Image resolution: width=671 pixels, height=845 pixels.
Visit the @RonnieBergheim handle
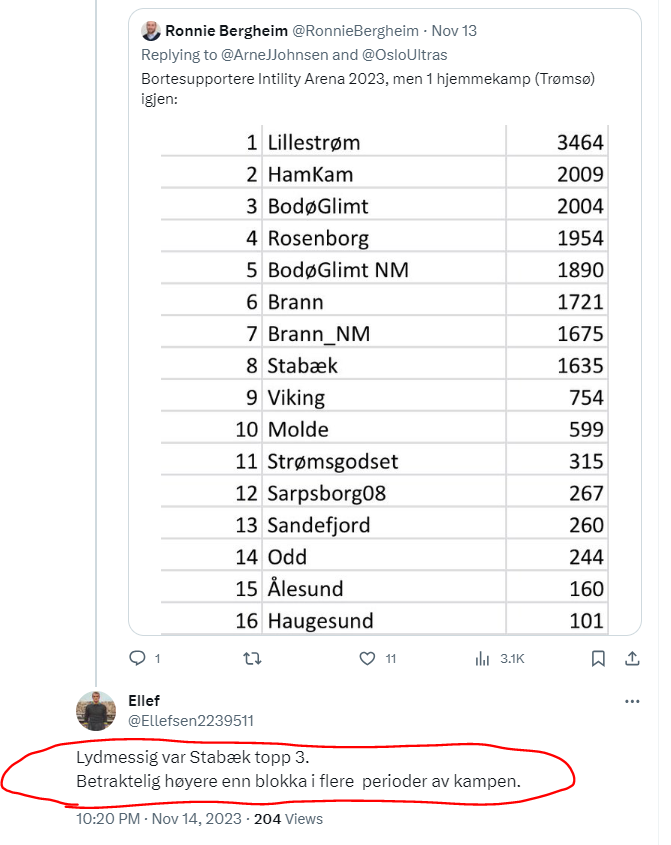click(x=355, y=31)
